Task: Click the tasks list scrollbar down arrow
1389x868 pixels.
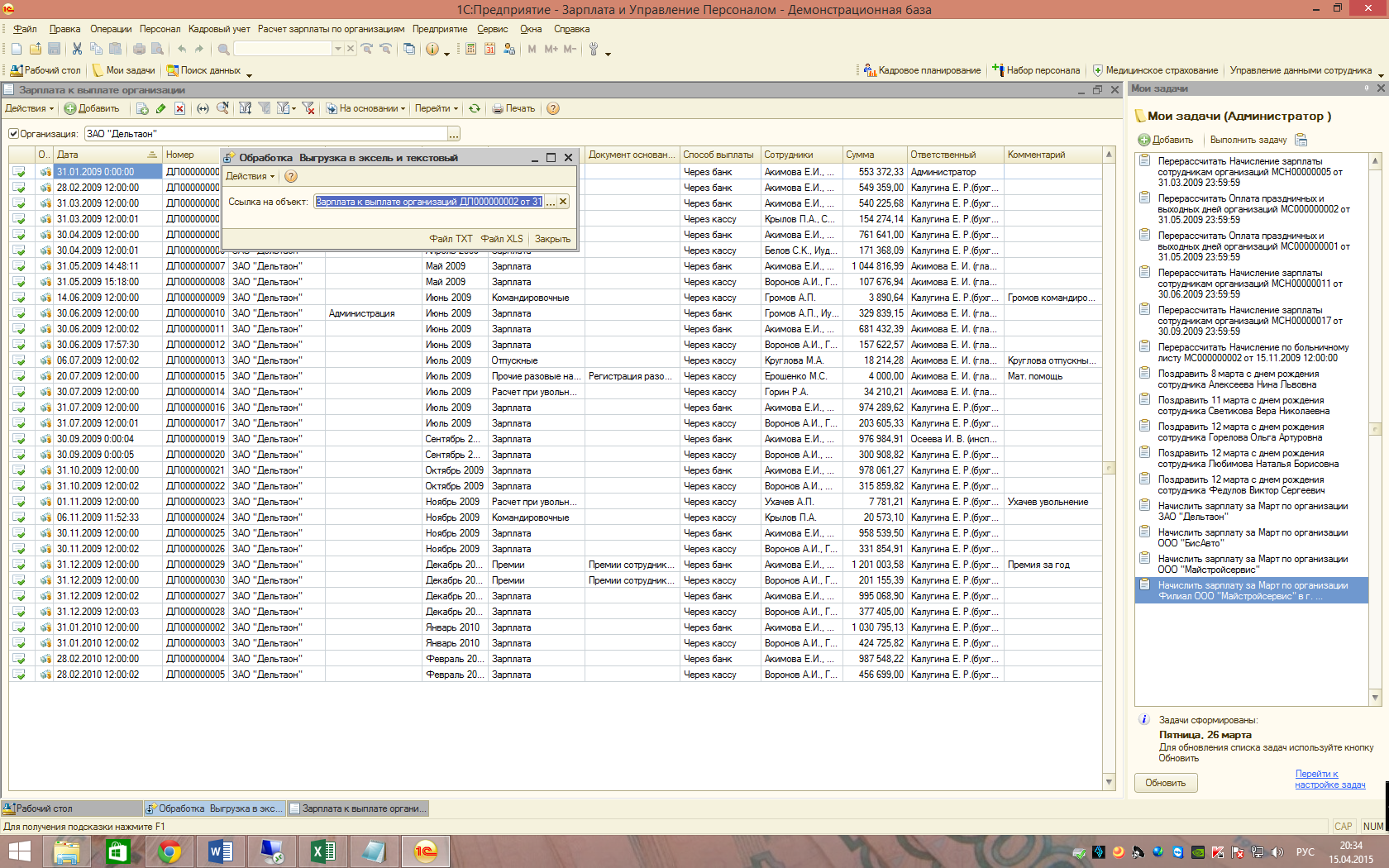Action: 1375,698
